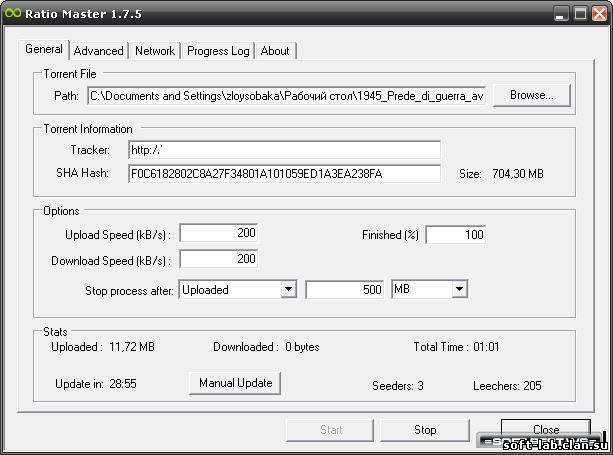The width and height of the screenshot is (613, 455).
Task: Click the Leechers: 205 text
Action: 507,386
